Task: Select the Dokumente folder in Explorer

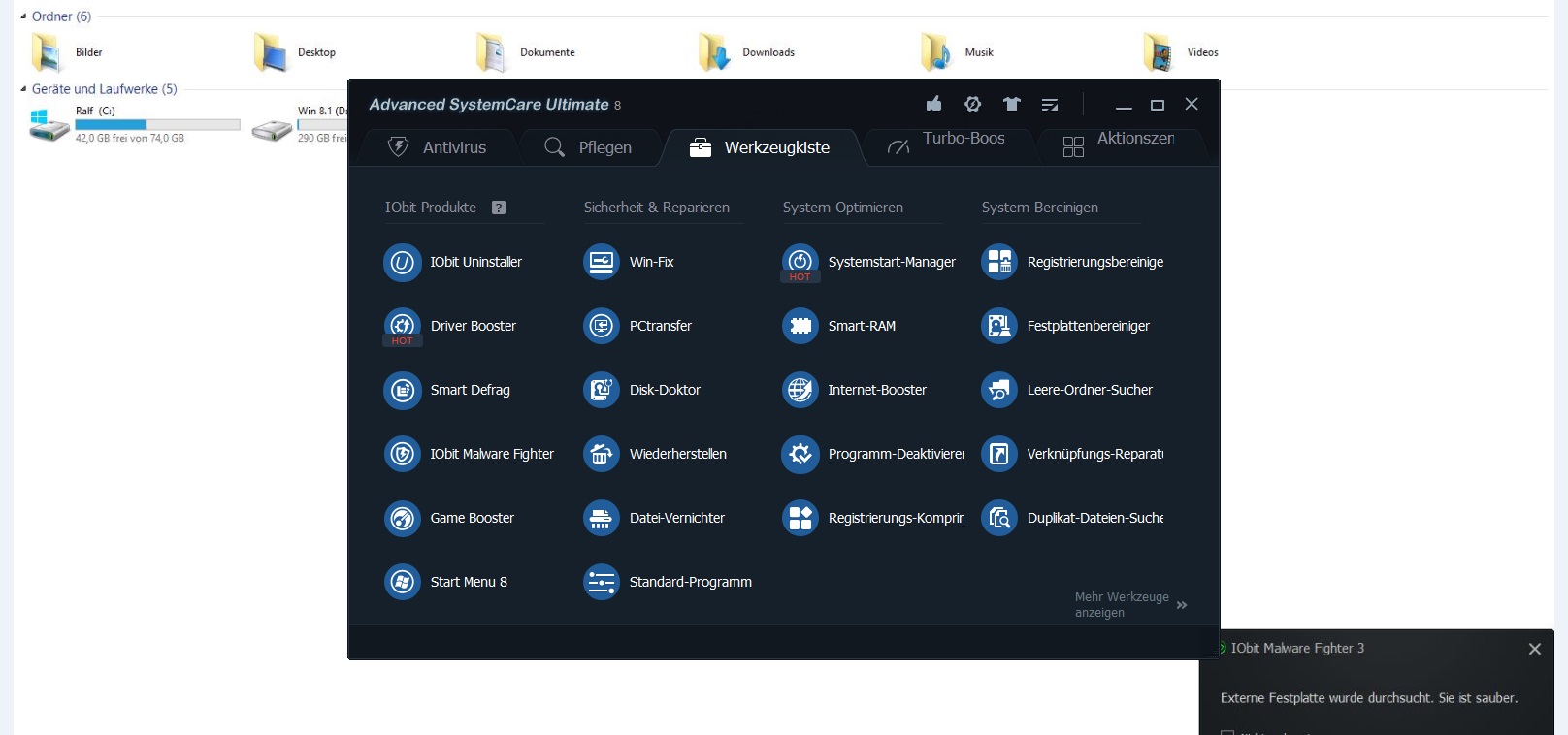Action: 525,52
